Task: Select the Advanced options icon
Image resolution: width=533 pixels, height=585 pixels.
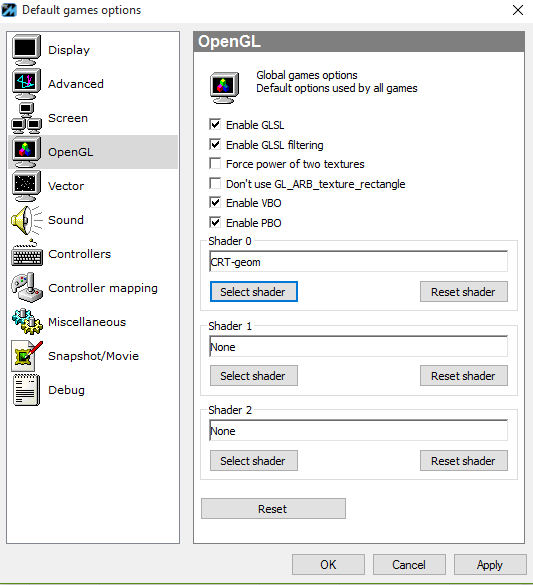Action: [x=26, y=84]
